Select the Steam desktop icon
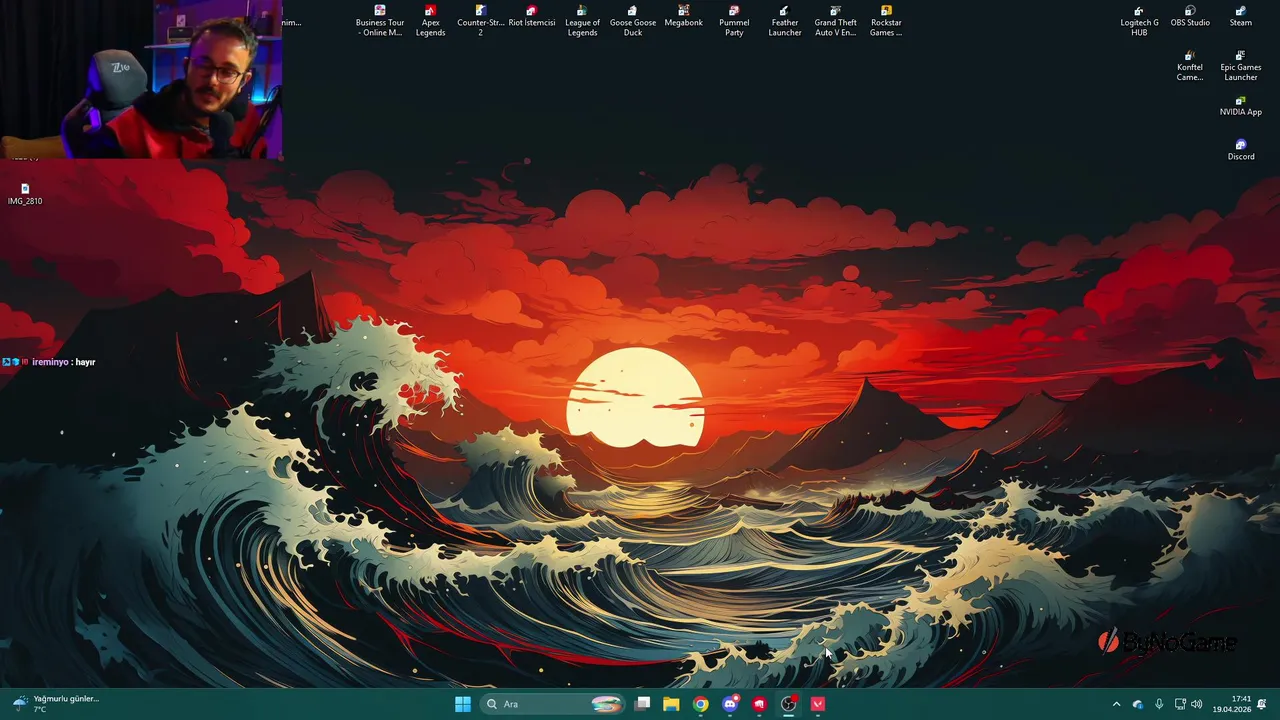1280x720 pixels. pyautogui.click(x=1241, y=17)
